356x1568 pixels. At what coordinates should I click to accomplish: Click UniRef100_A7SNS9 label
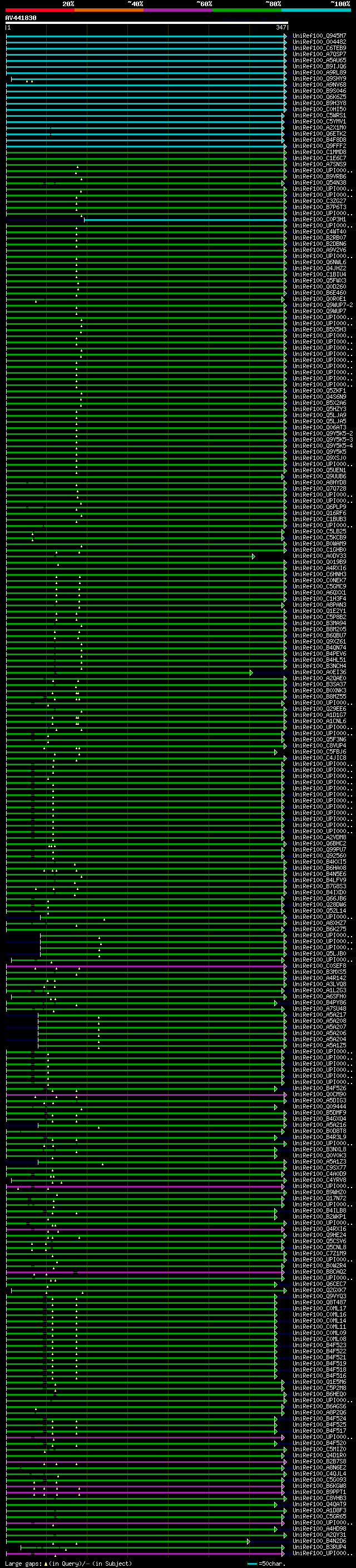point(319,164)
